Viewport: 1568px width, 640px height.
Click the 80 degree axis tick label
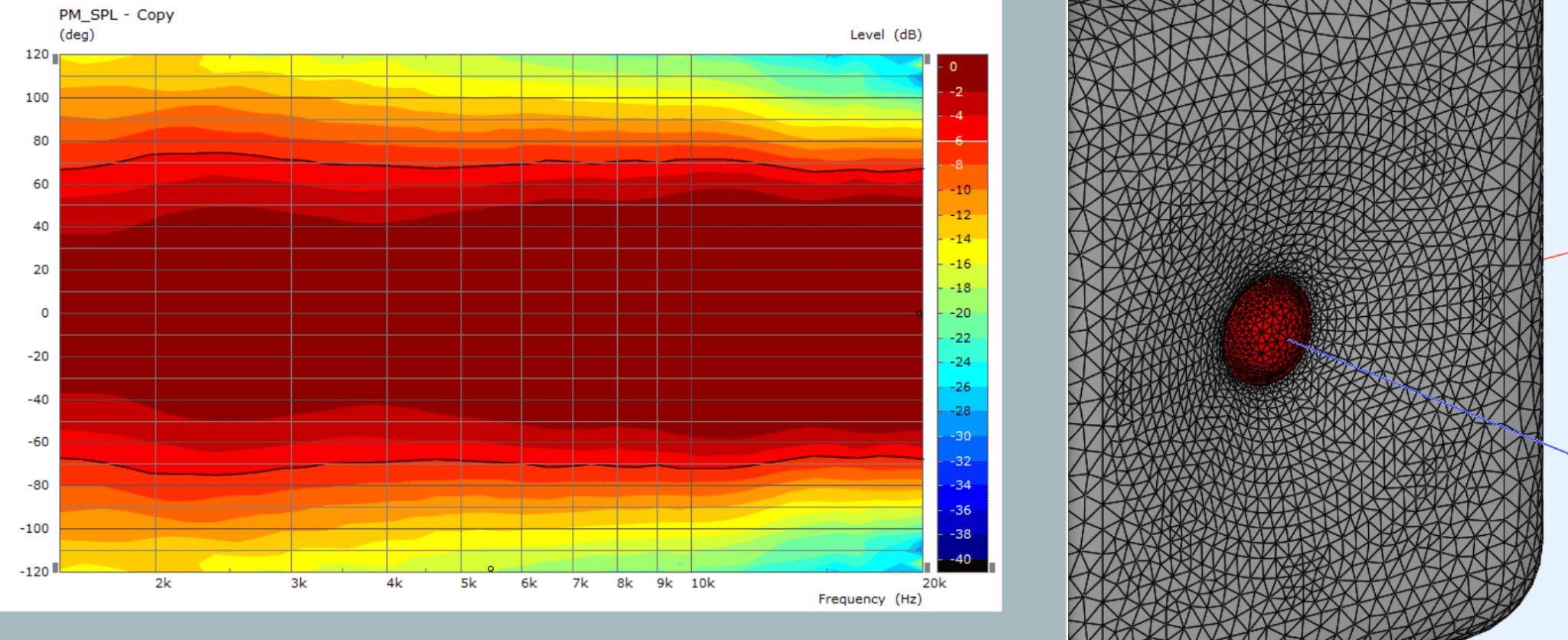(41, 141)
